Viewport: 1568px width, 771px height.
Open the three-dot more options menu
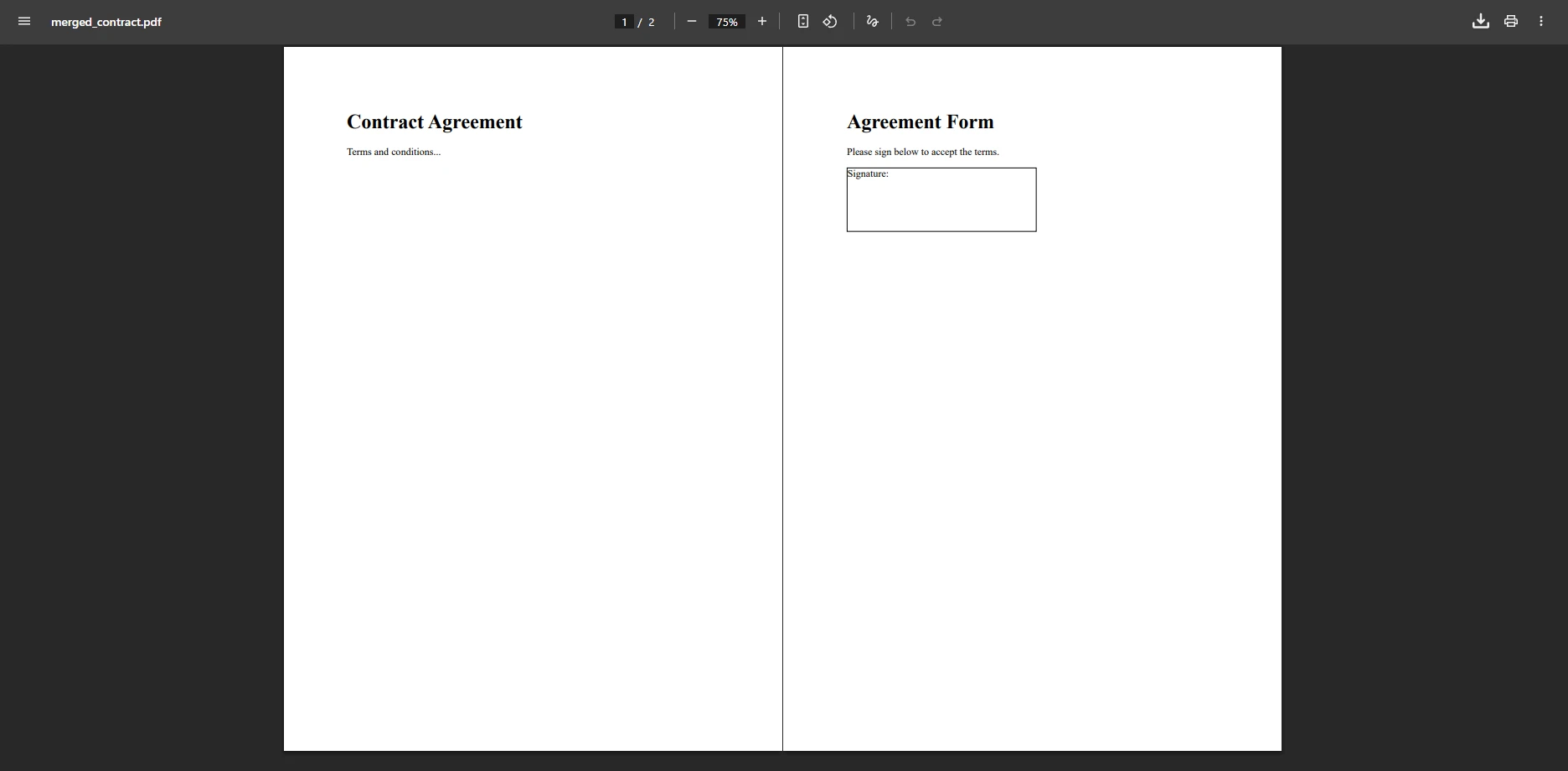tap(1541, 21)
